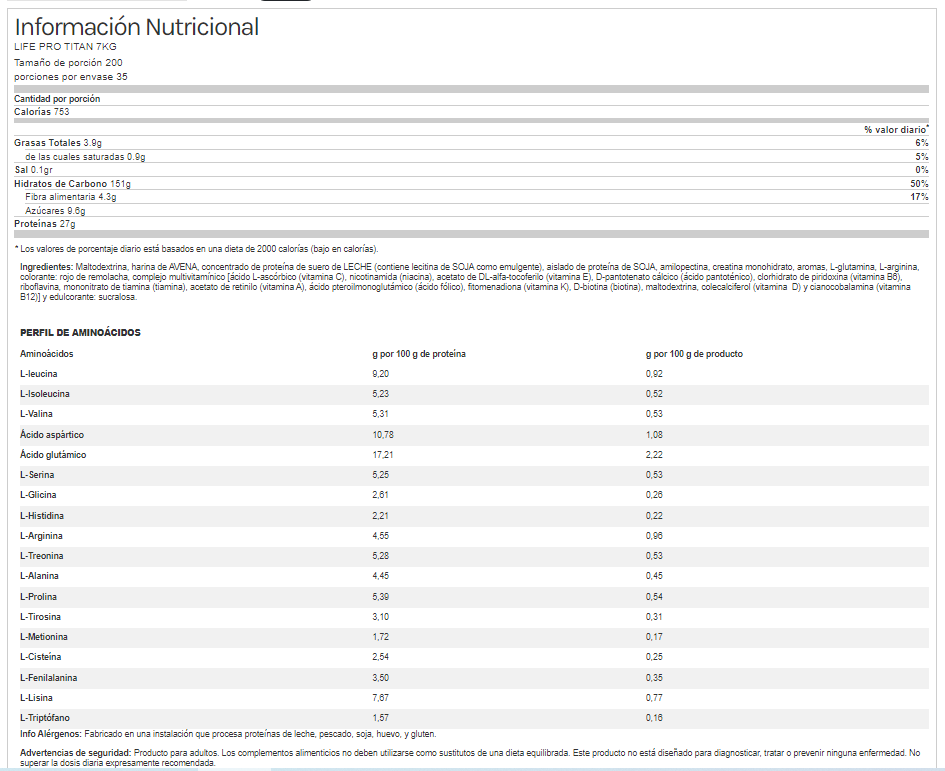Click the % valor diario column header
The height and width of the screenshot is (771, 945).
pyautogui.click(x=895, y=130)
